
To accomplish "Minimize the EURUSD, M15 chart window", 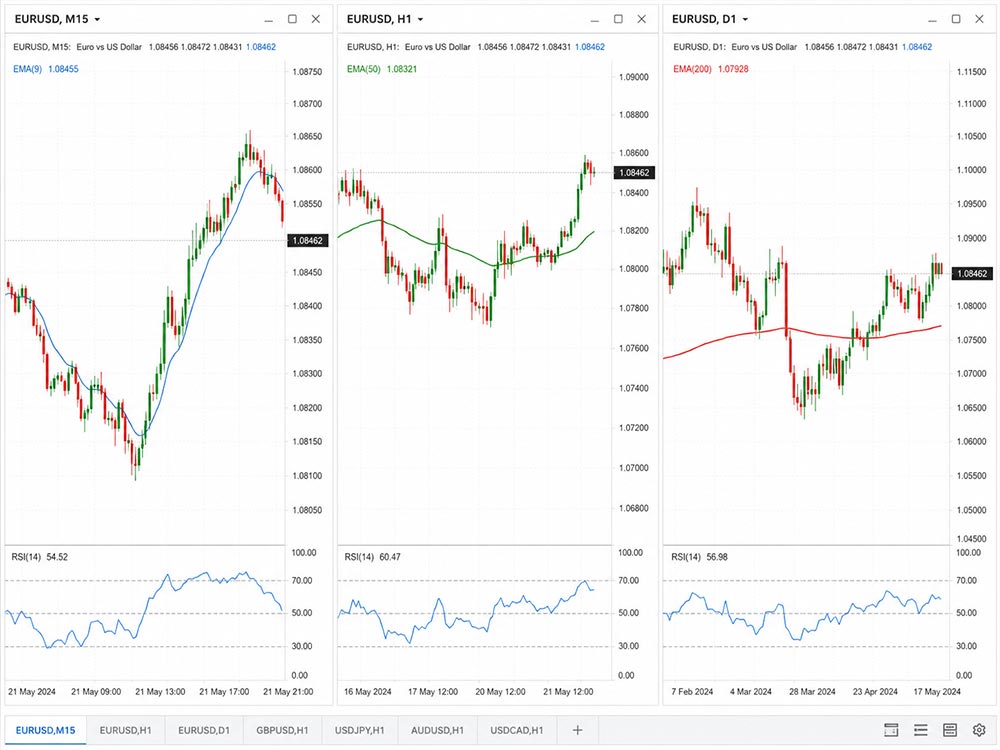I will (268, 20).
